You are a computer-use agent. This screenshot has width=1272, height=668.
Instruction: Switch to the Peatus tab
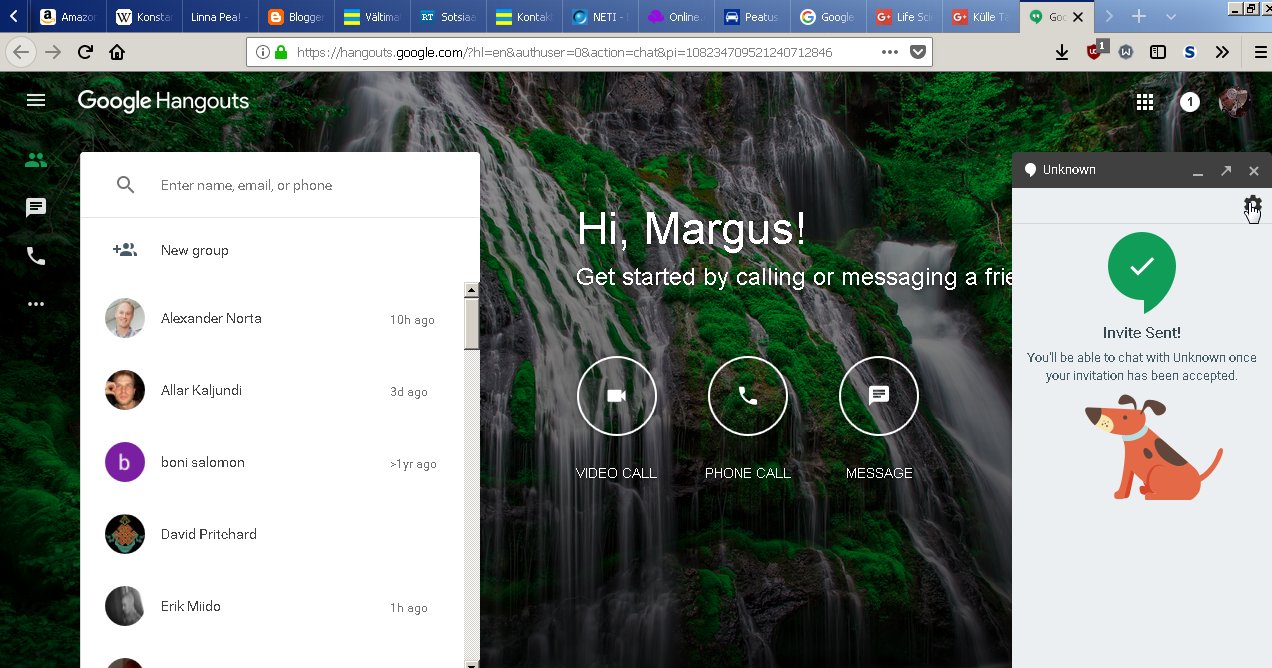[x=752, y=17]
